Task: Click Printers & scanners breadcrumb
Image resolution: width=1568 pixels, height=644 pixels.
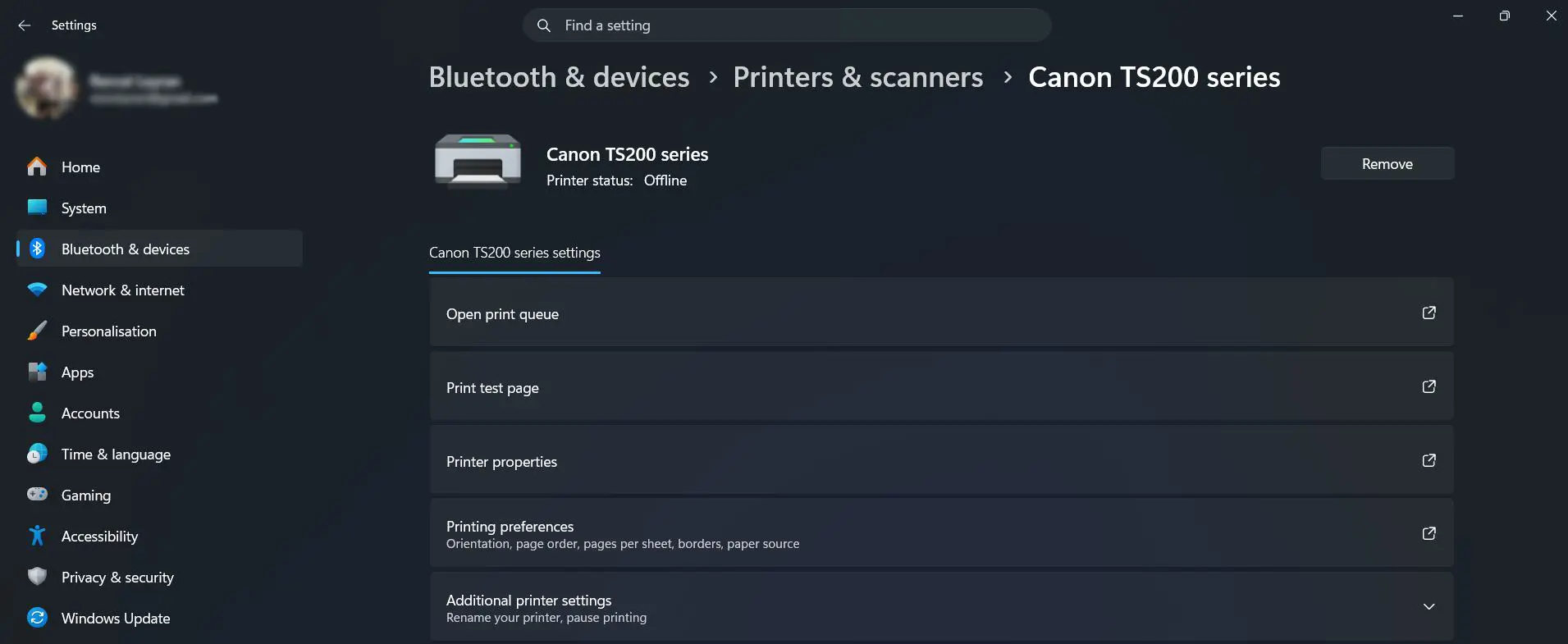Action: [857, 77]
